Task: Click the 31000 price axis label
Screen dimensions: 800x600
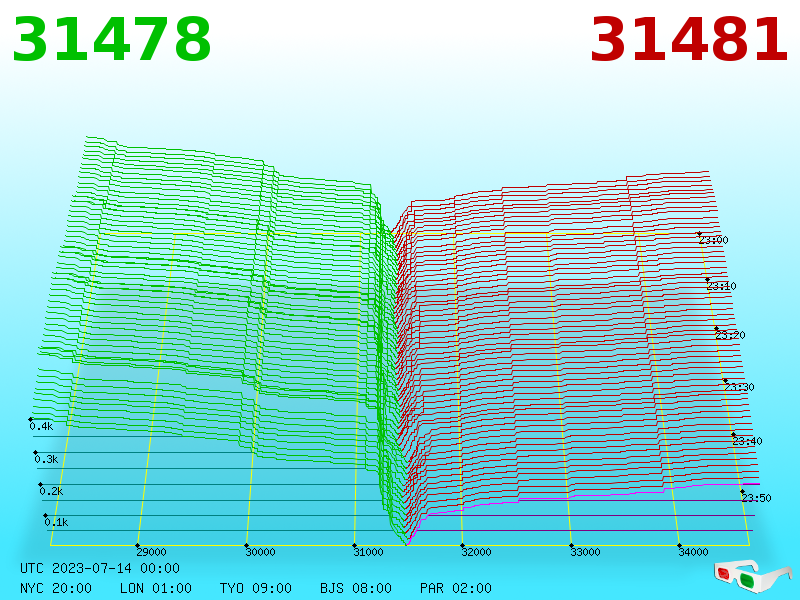Action: tap(368, 552)
